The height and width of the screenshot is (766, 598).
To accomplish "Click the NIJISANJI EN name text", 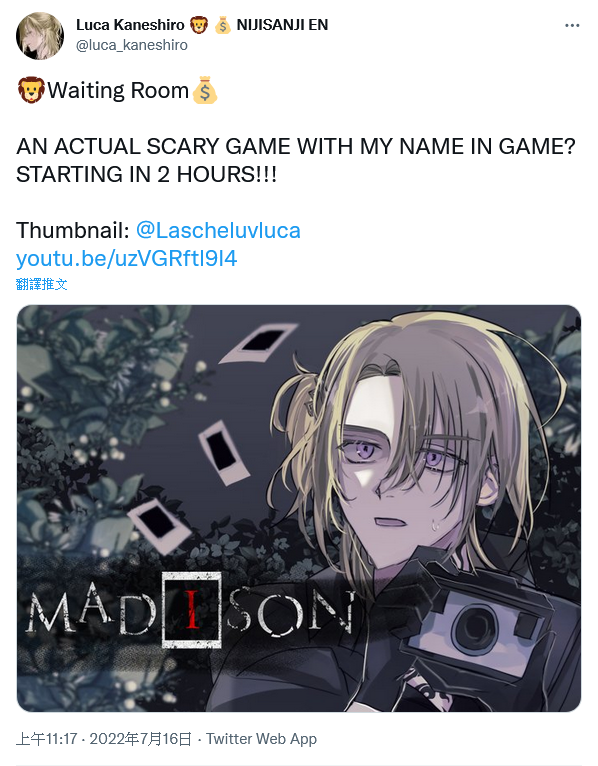I will (x=282, y=25).
